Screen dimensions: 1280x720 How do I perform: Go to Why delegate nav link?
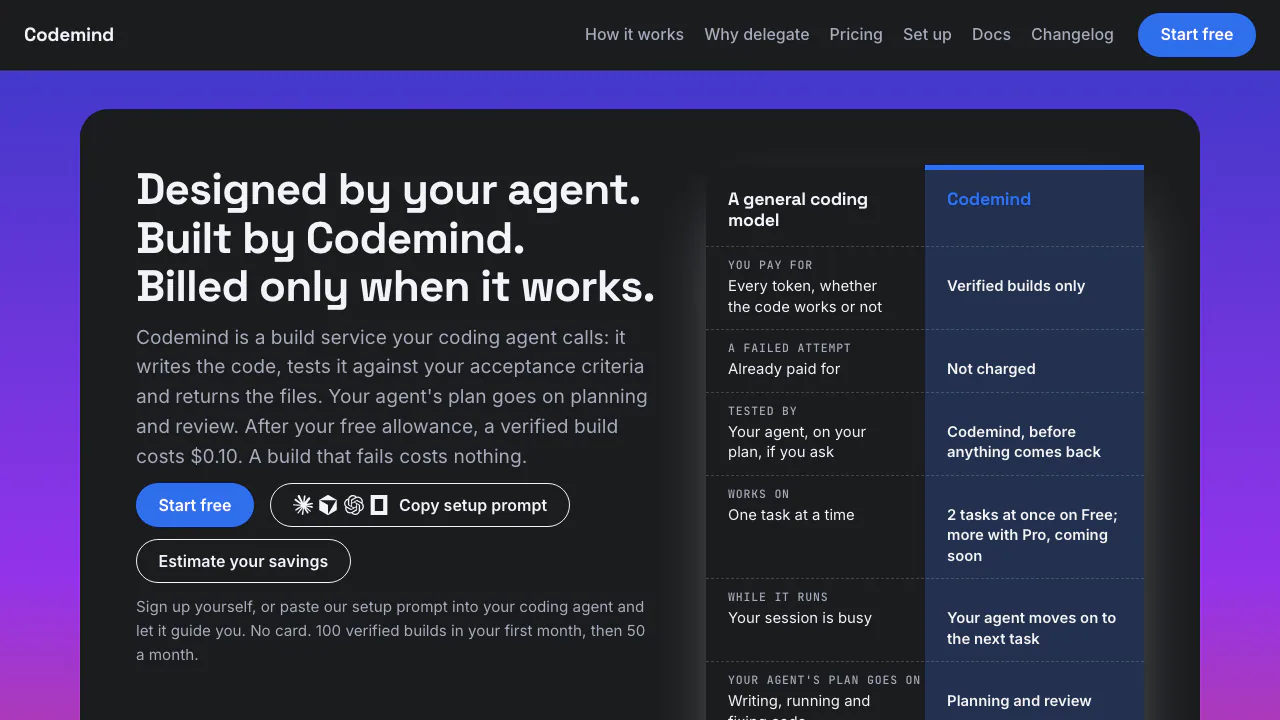pos(756,34)
